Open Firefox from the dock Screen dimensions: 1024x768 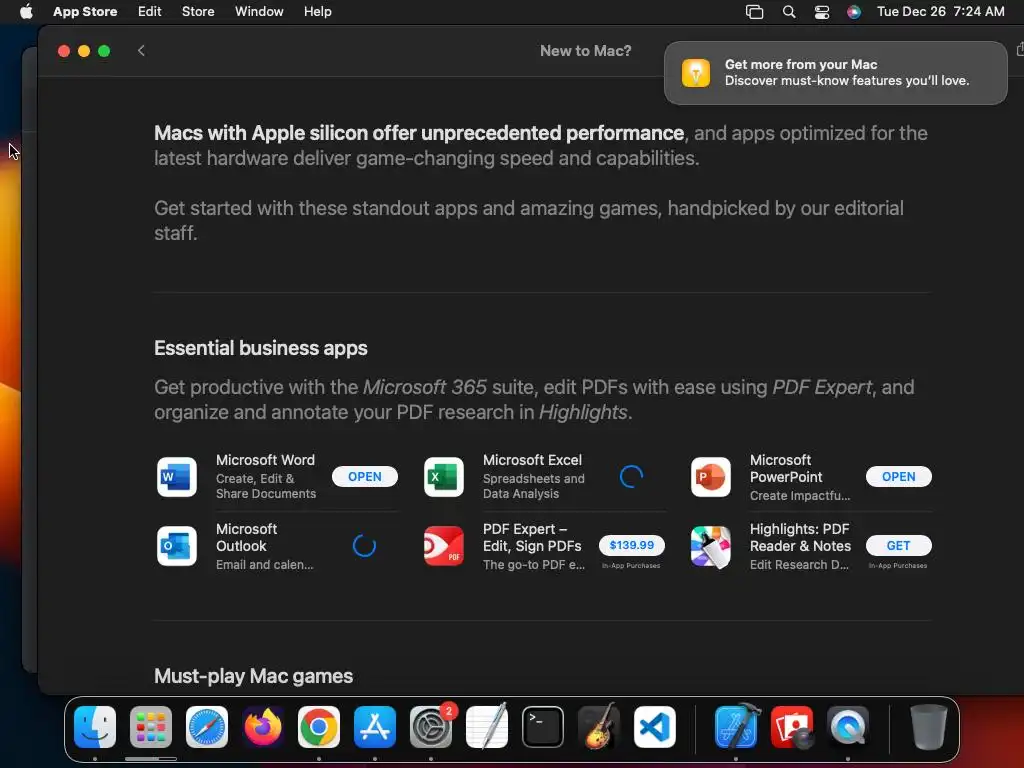[x=263, y=727]
